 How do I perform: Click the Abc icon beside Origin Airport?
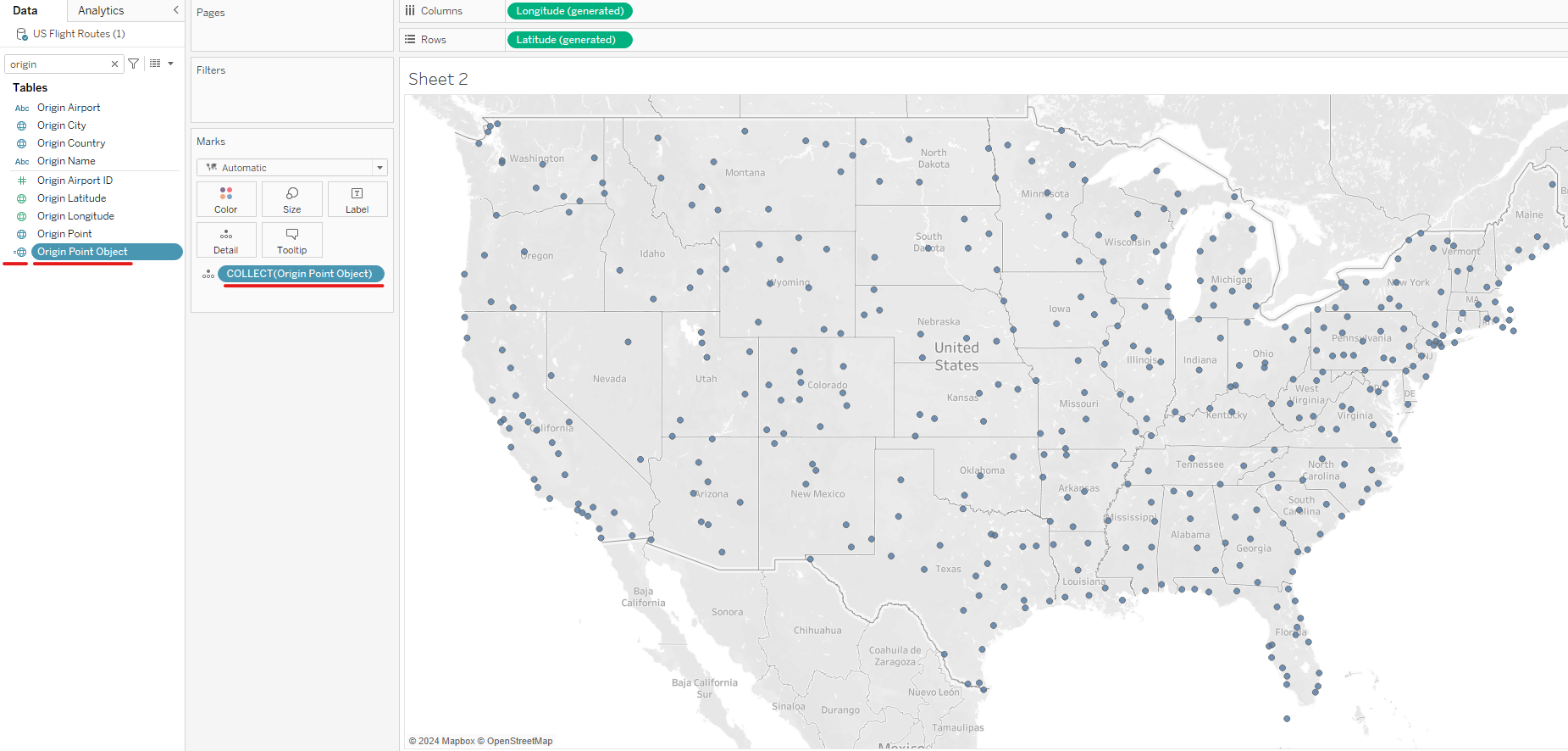(x=22, y=108)
